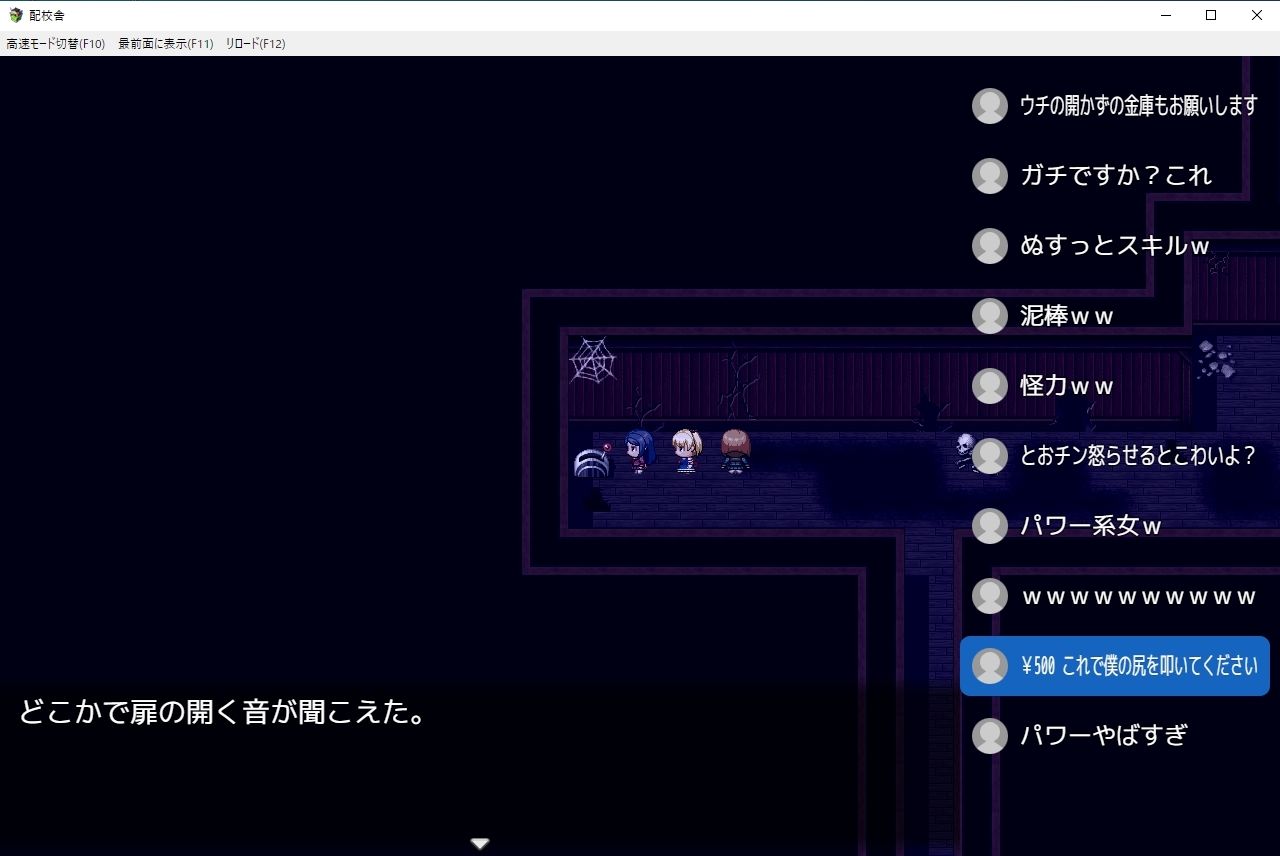This screenshot has width=1280, height=856.
Task: Click avatar beside パワーやばすぎ comment
Action: pyautogui.click(x=990, y=736)
